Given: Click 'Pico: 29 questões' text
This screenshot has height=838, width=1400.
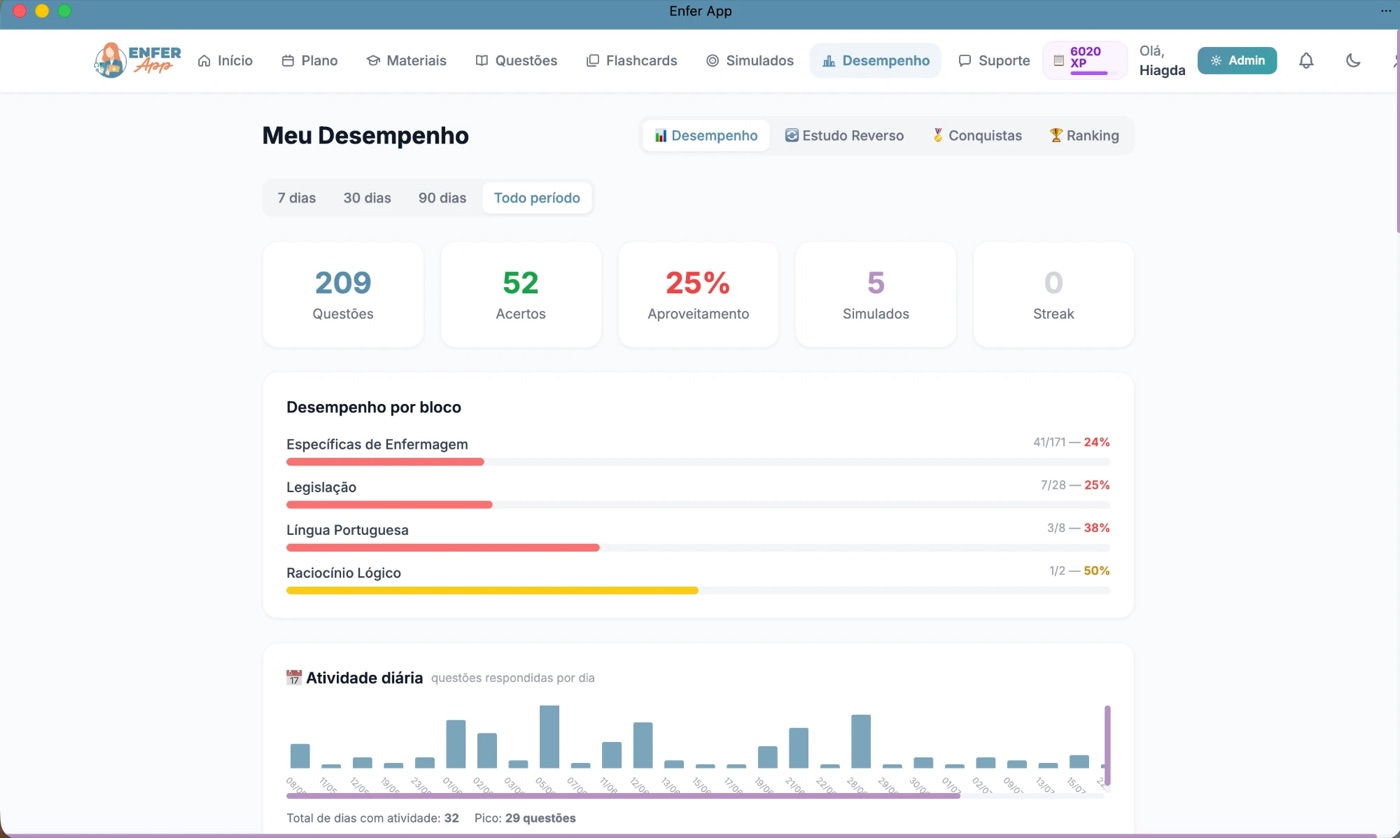Looking at the screenshot, I should [525, 818].
